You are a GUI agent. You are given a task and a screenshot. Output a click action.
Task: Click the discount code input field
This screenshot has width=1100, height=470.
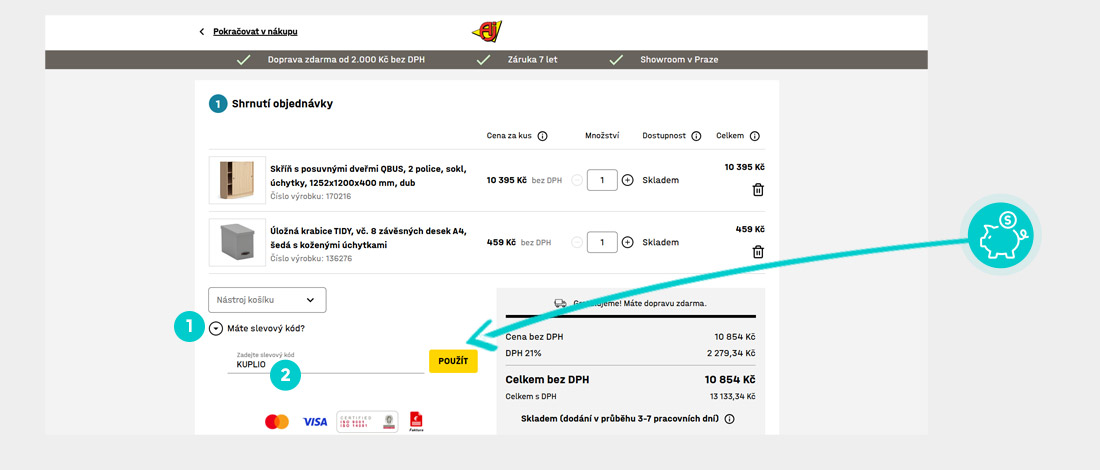click(x=325, y=364)
